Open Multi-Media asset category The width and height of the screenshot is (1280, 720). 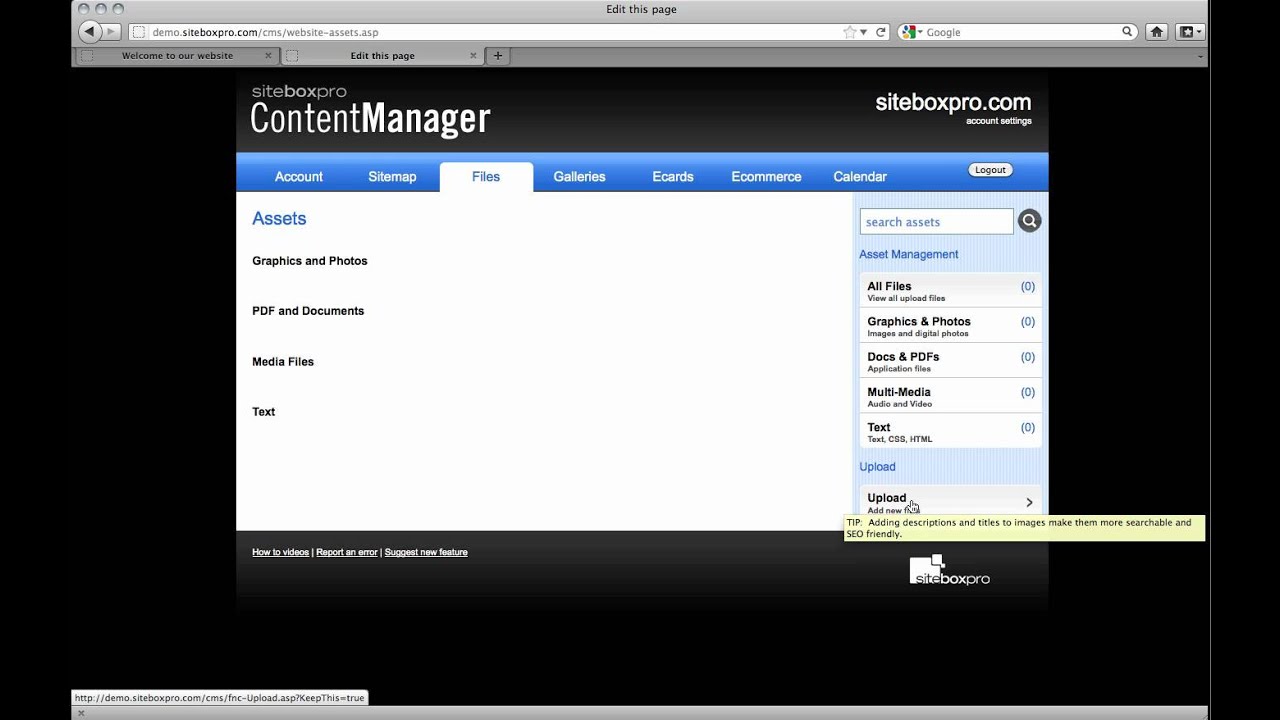tap(950, 396)
